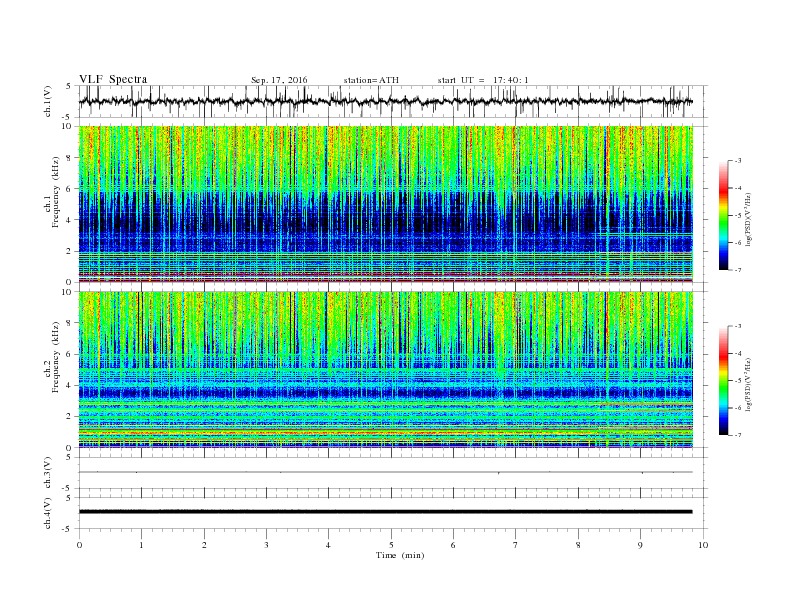Select the date text "Sep. 17, 2016"
Image resolution: width=792 pixels, height=612 pixels.
(x=279, y=80)
